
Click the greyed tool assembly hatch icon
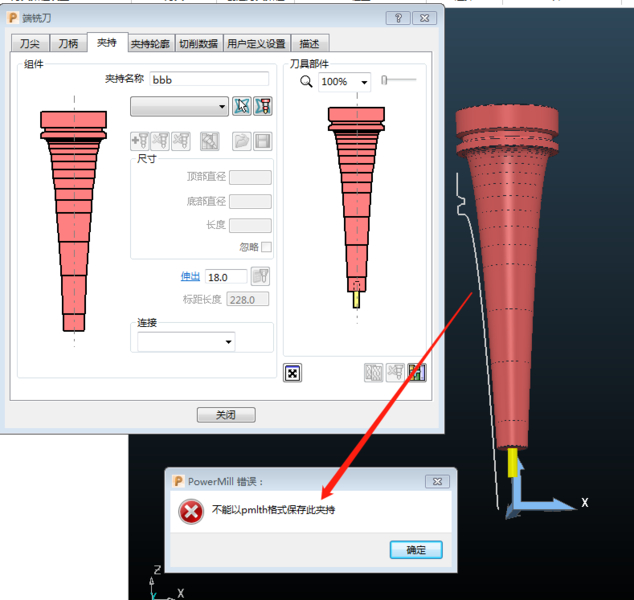point(373,372)
